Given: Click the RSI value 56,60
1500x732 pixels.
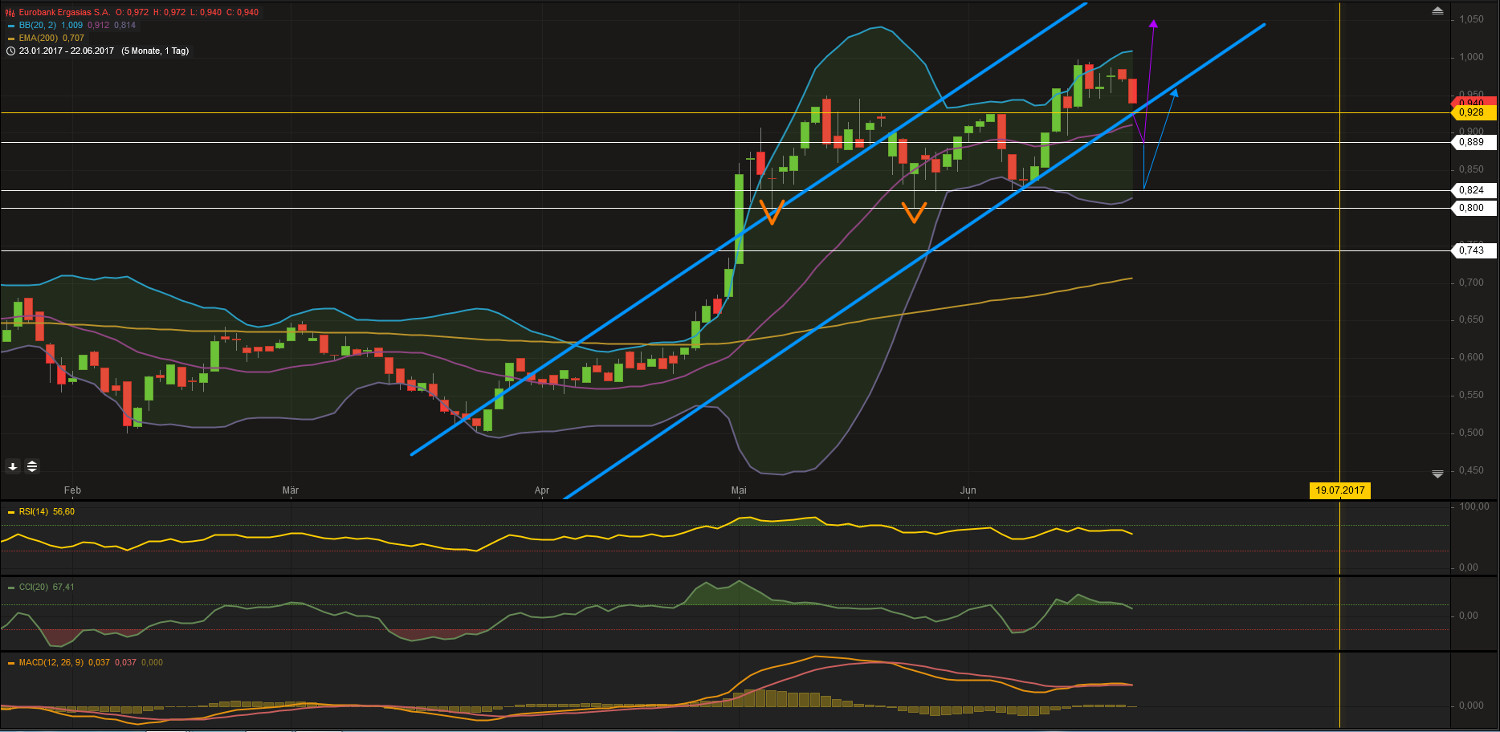Looking at the screenshot, I should (64, 512).
